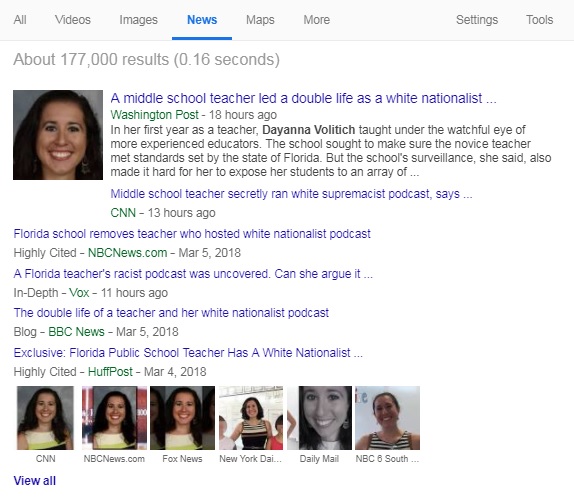Click the NBCNews.com image thumbnail

pos(114,418)
